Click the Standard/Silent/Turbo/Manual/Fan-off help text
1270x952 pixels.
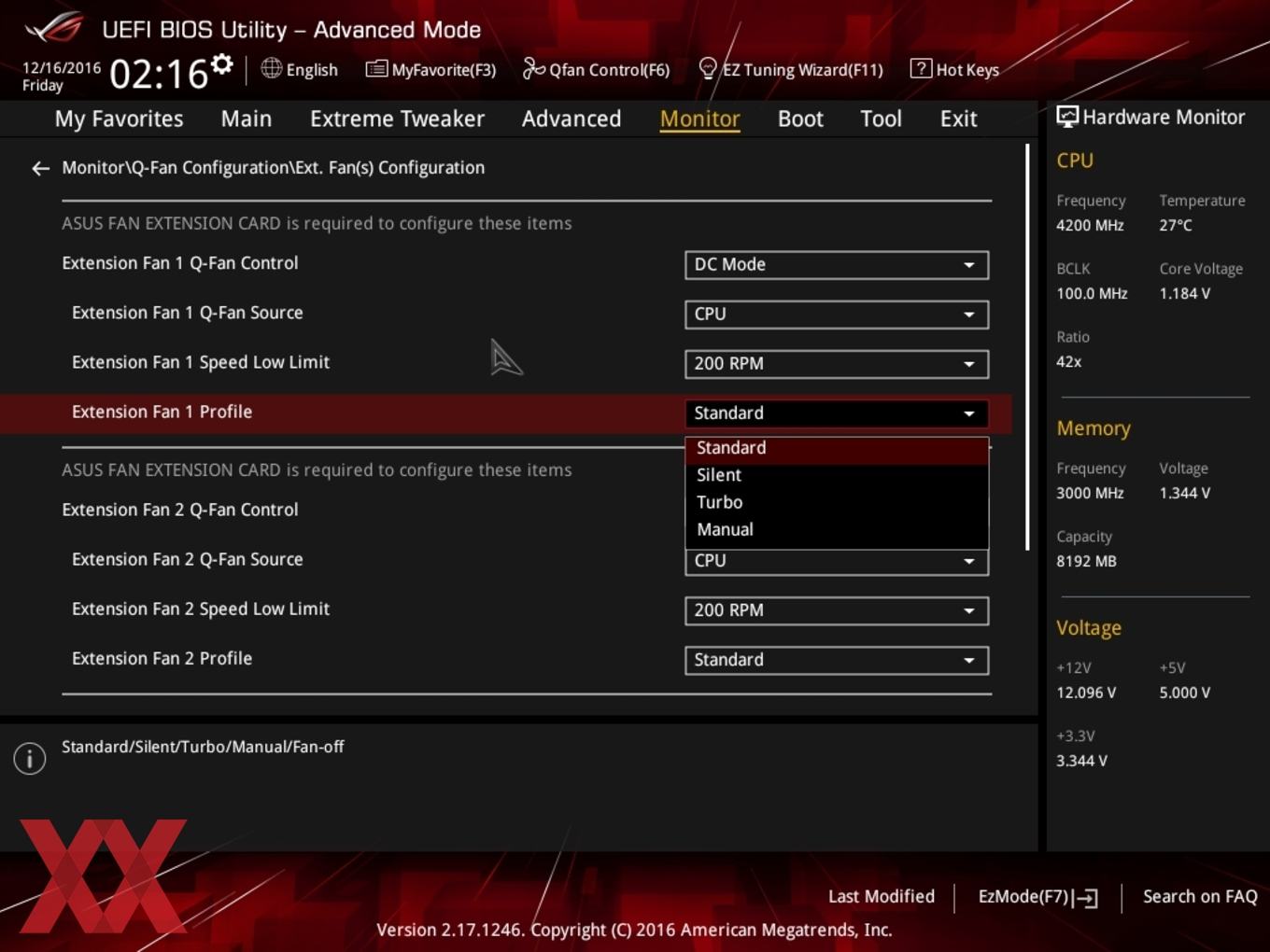point(203,747)
